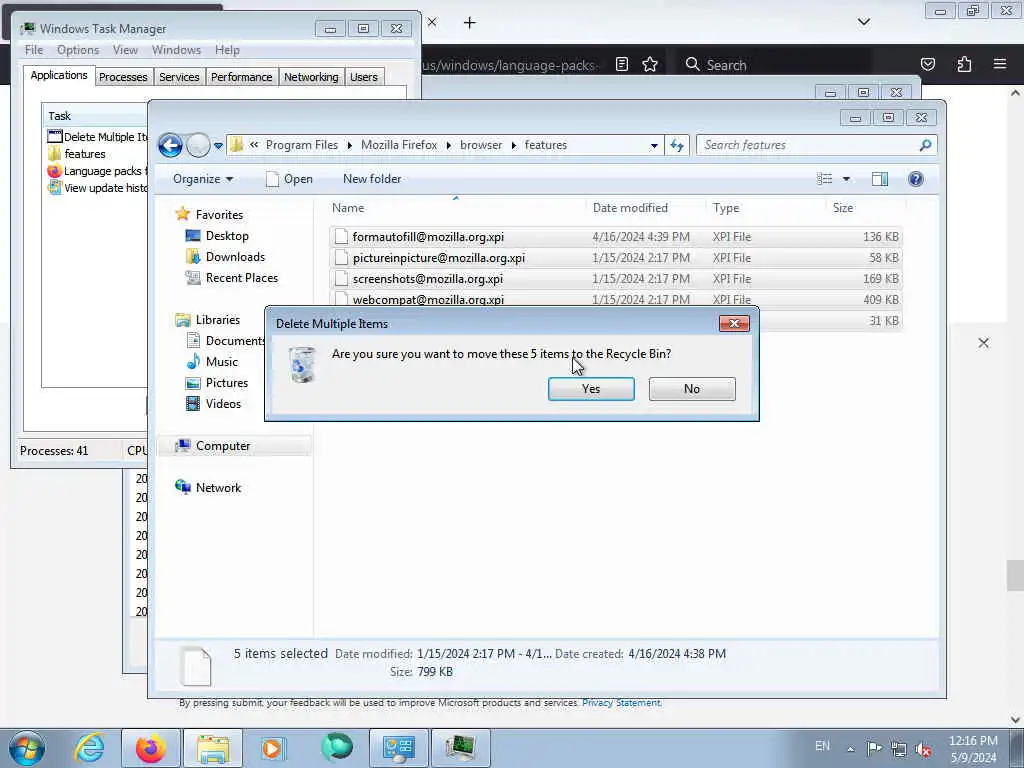Open the Windows Start button
The image size is (1024, 768).
pos(27,748)
